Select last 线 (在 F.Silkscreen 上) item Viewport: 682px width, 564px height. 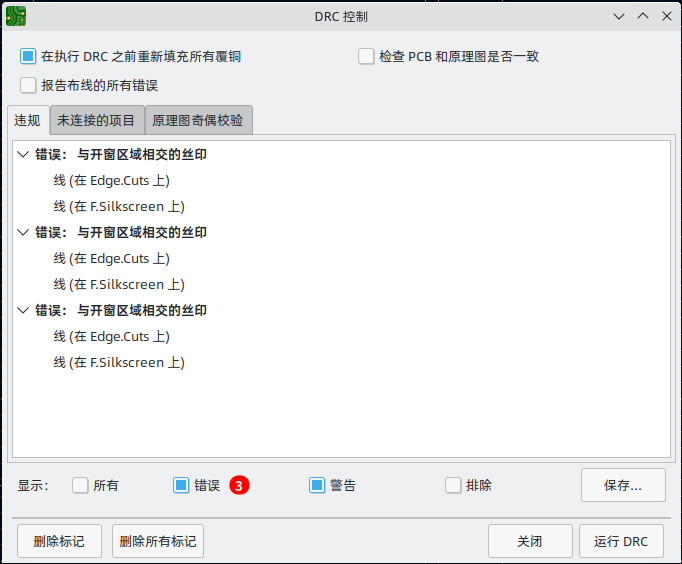(x=119, y=363)
